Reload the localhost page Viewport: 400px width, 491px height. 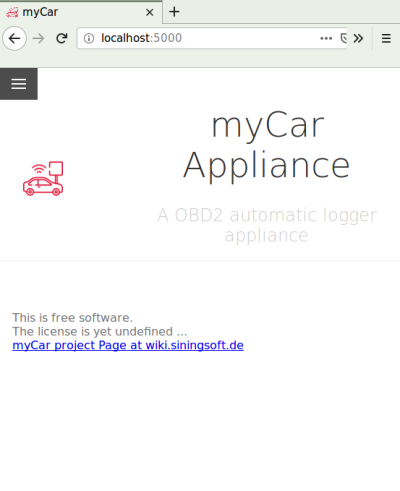click(x=62, y=39)
